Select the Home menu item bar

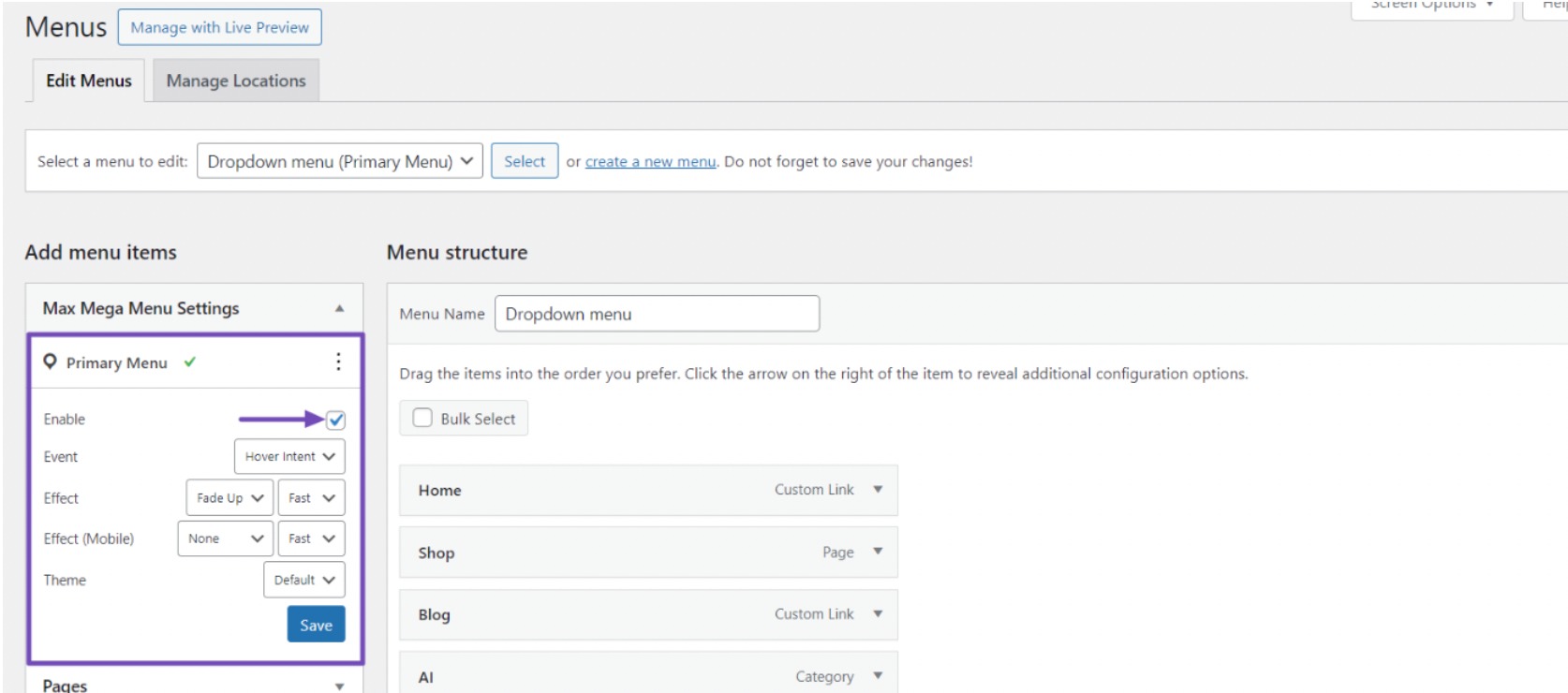pos(648,490)
